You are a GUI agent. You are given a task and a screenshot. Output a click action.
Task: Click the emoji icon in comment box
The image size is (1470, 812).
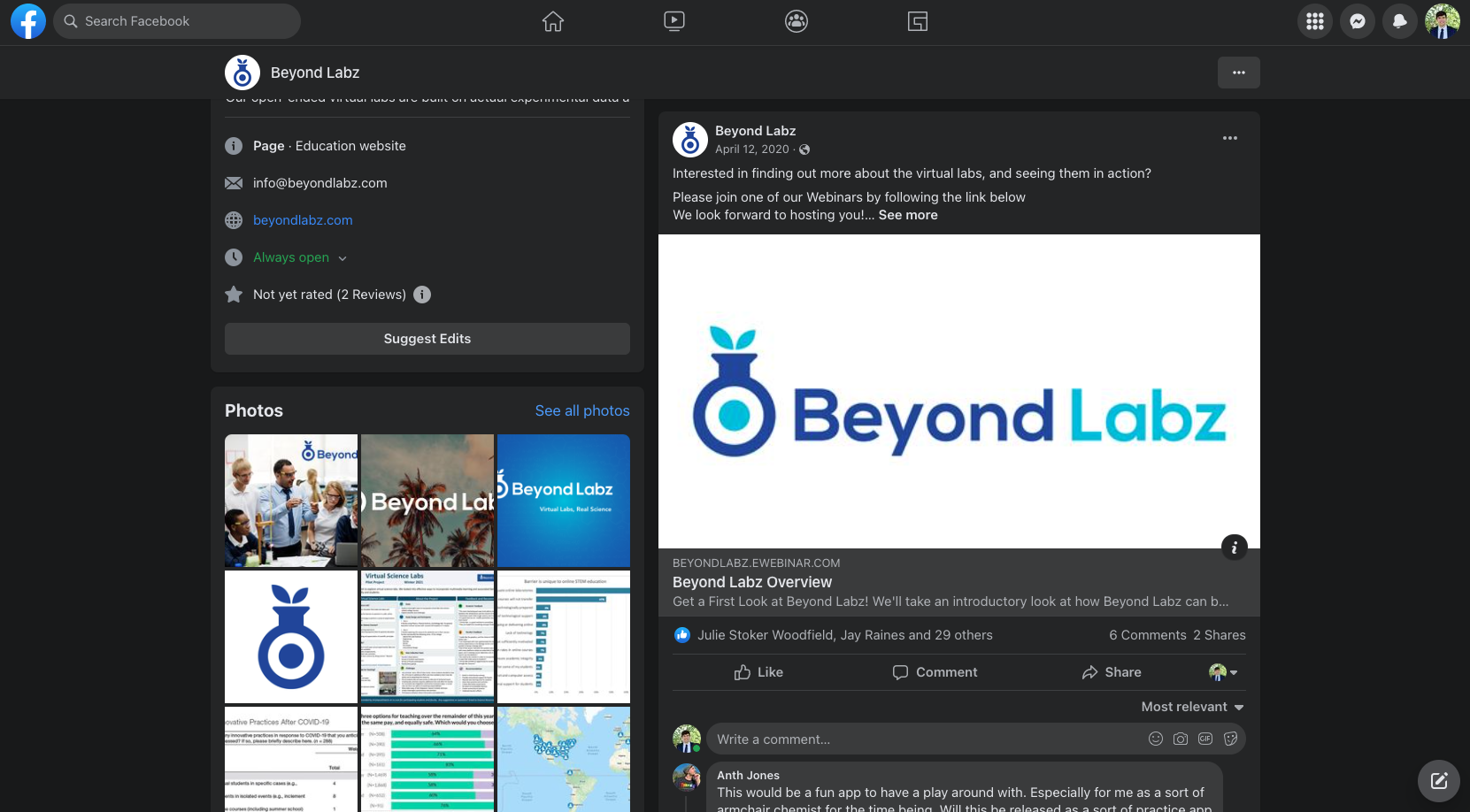point(1155,739)
